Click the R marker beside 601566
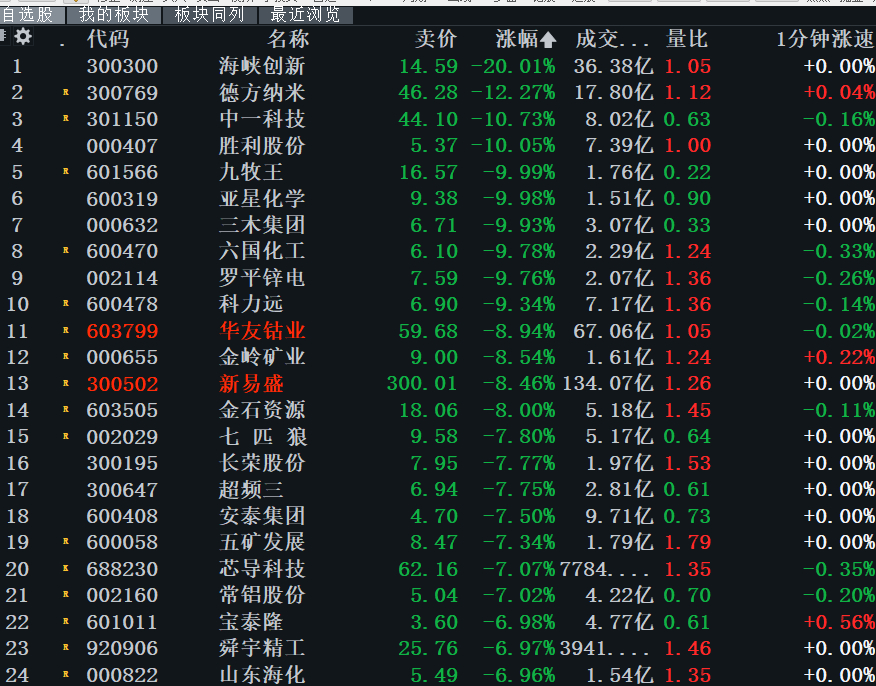This screenshot has width=876, height=686. 65,172
